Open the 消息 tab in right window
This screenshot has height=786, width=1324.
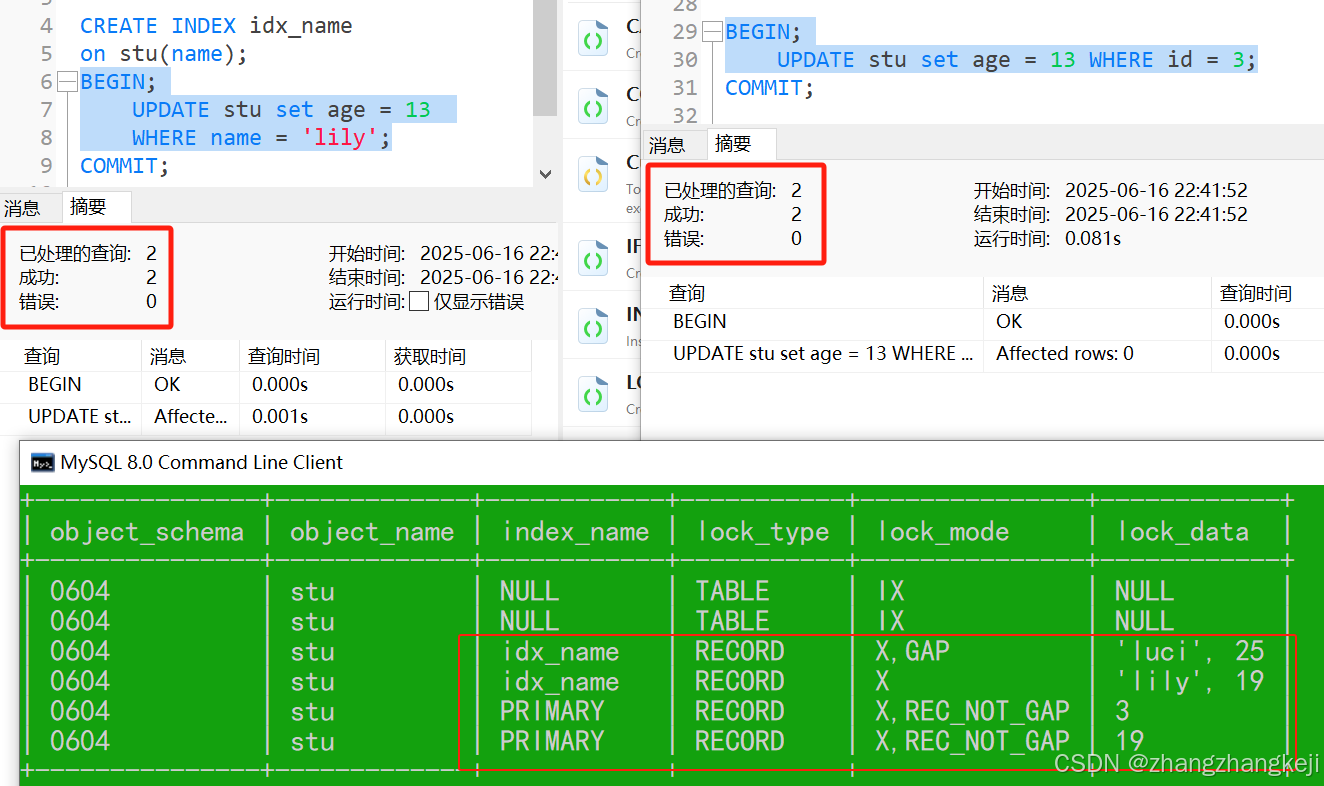(x=667, y=145)
